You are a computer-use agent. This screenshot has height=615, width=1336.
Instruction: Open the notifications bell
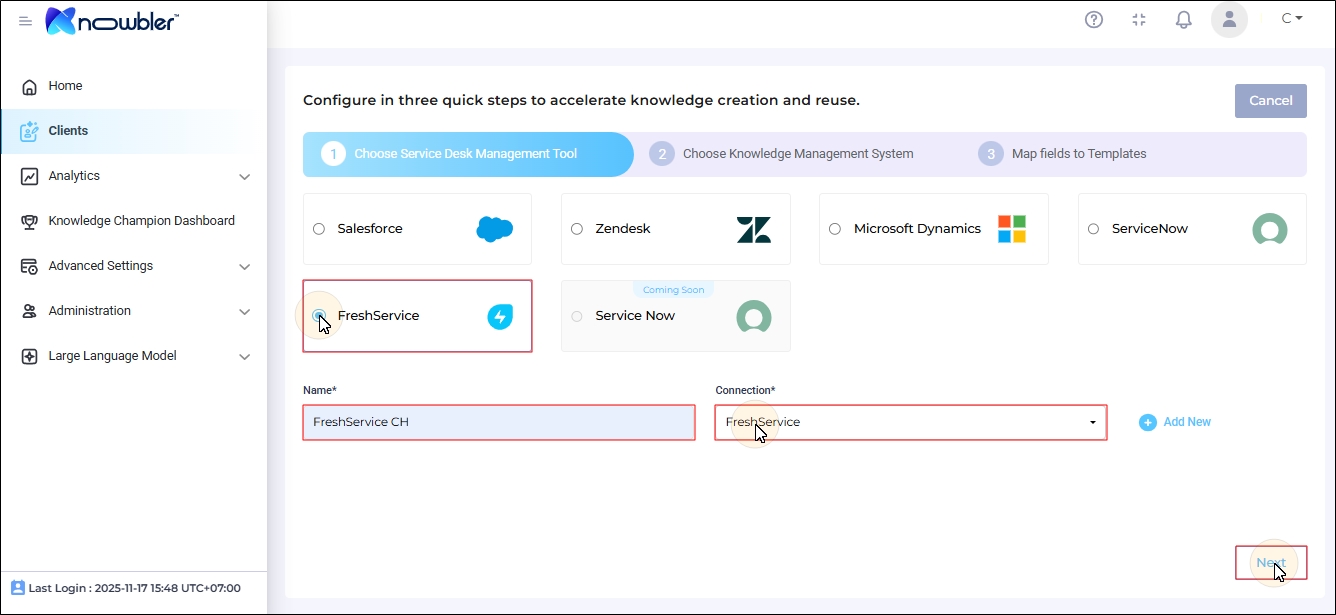point(1184,19)
